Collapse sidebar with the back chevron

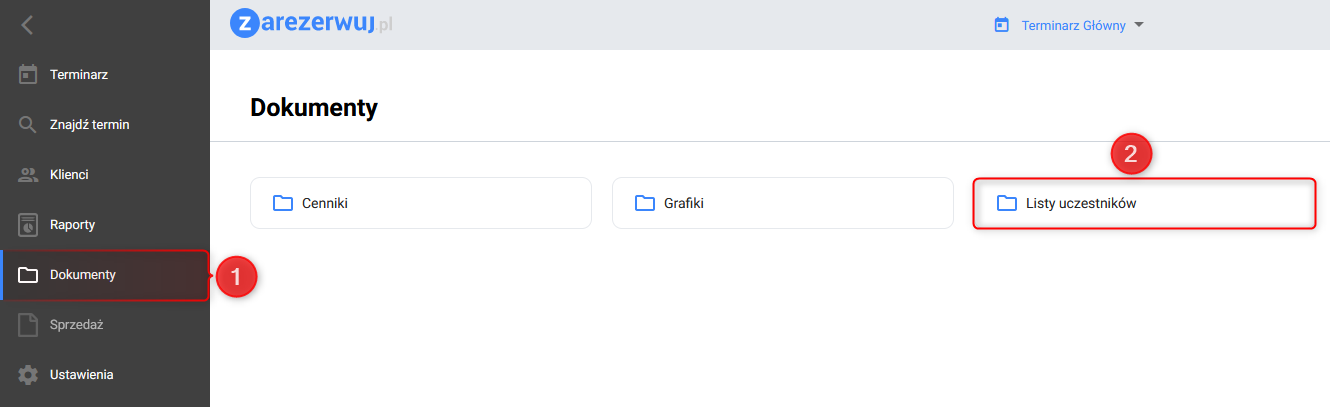27,25
